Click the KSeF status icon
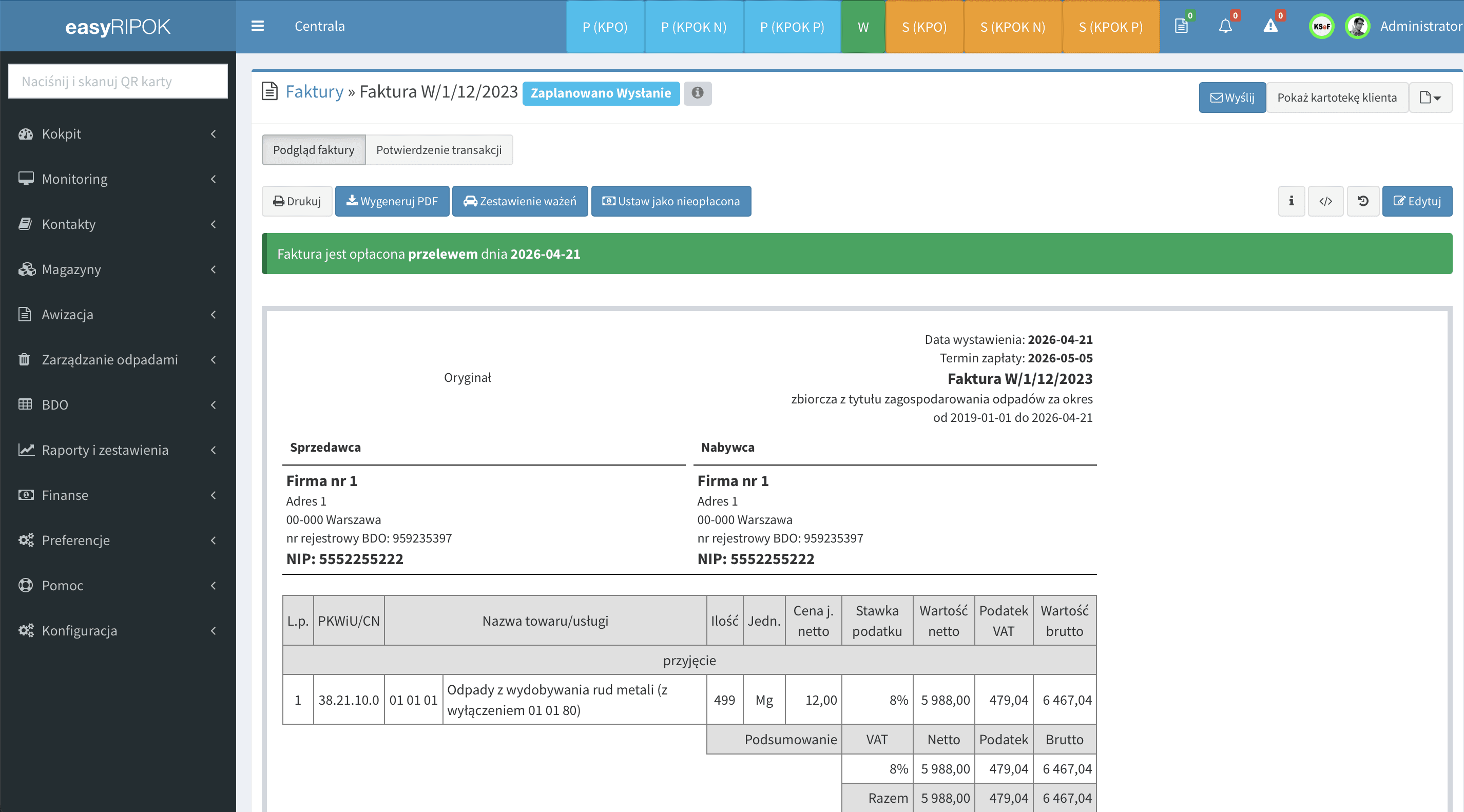The width and height of the screenshot is (1464, 812). (1321, 26)
